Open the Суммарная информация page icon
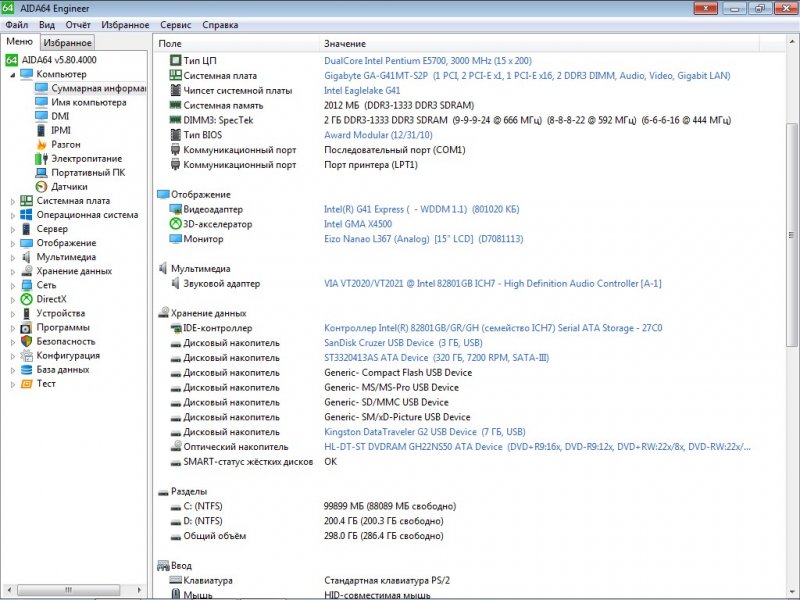 (x=42, y=87)
